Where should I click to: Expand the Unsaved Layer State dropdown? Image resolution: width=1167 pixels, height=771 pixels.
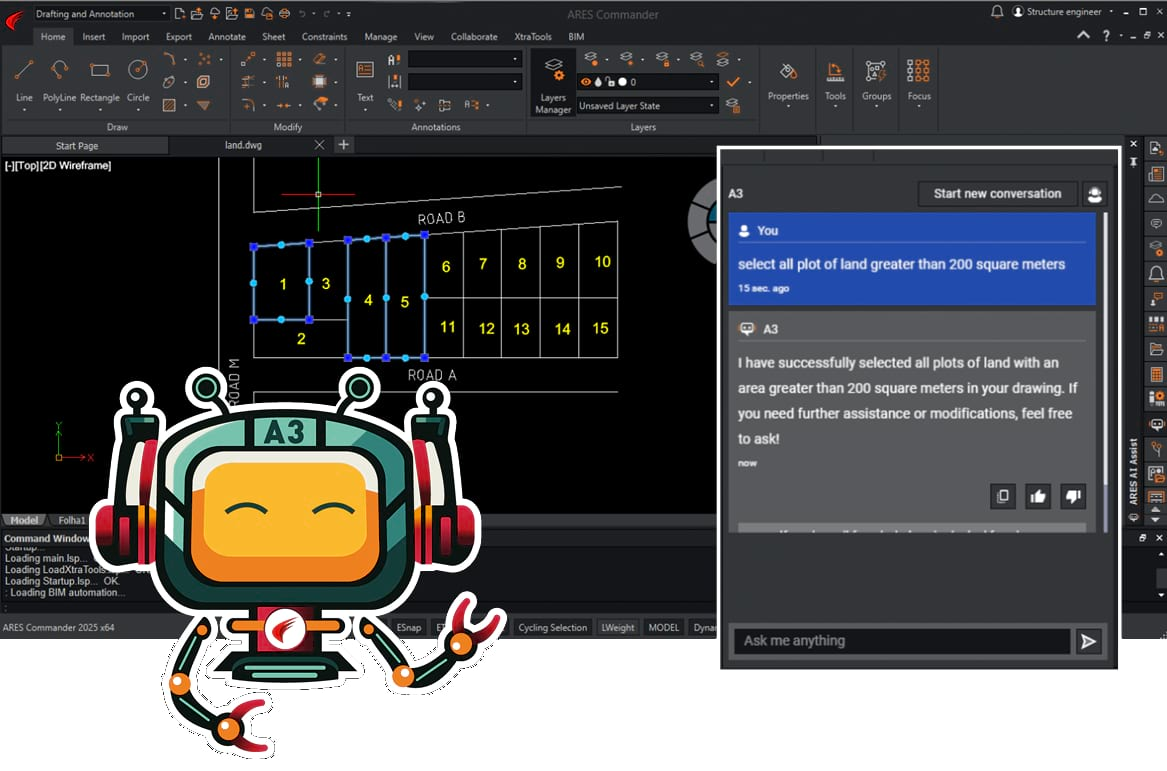pyautogui.click(x=647, y=106)
